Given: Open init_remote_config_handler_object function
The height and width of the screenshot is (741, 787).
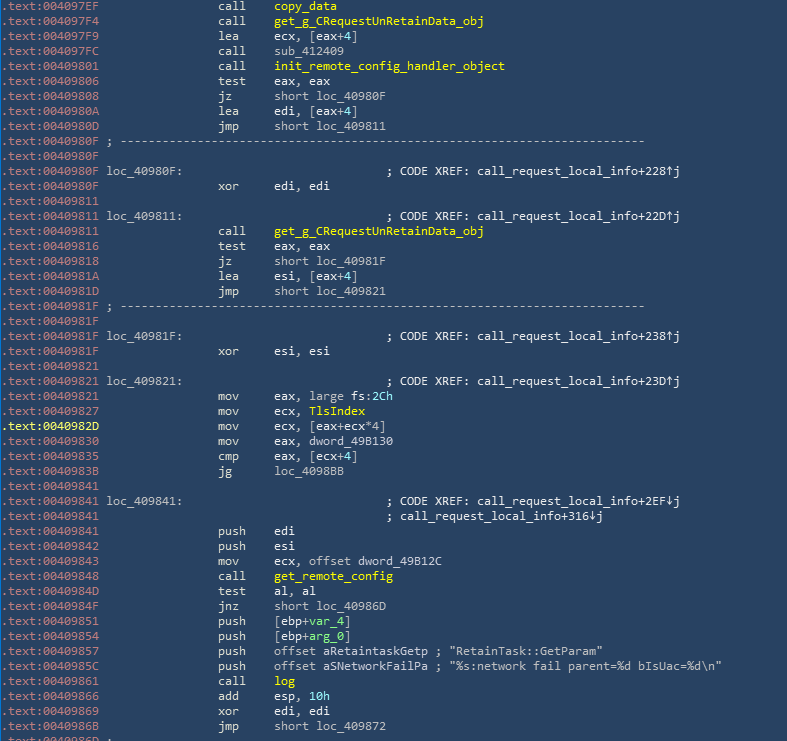Looking at the screenshot, I should click(389, 66).
